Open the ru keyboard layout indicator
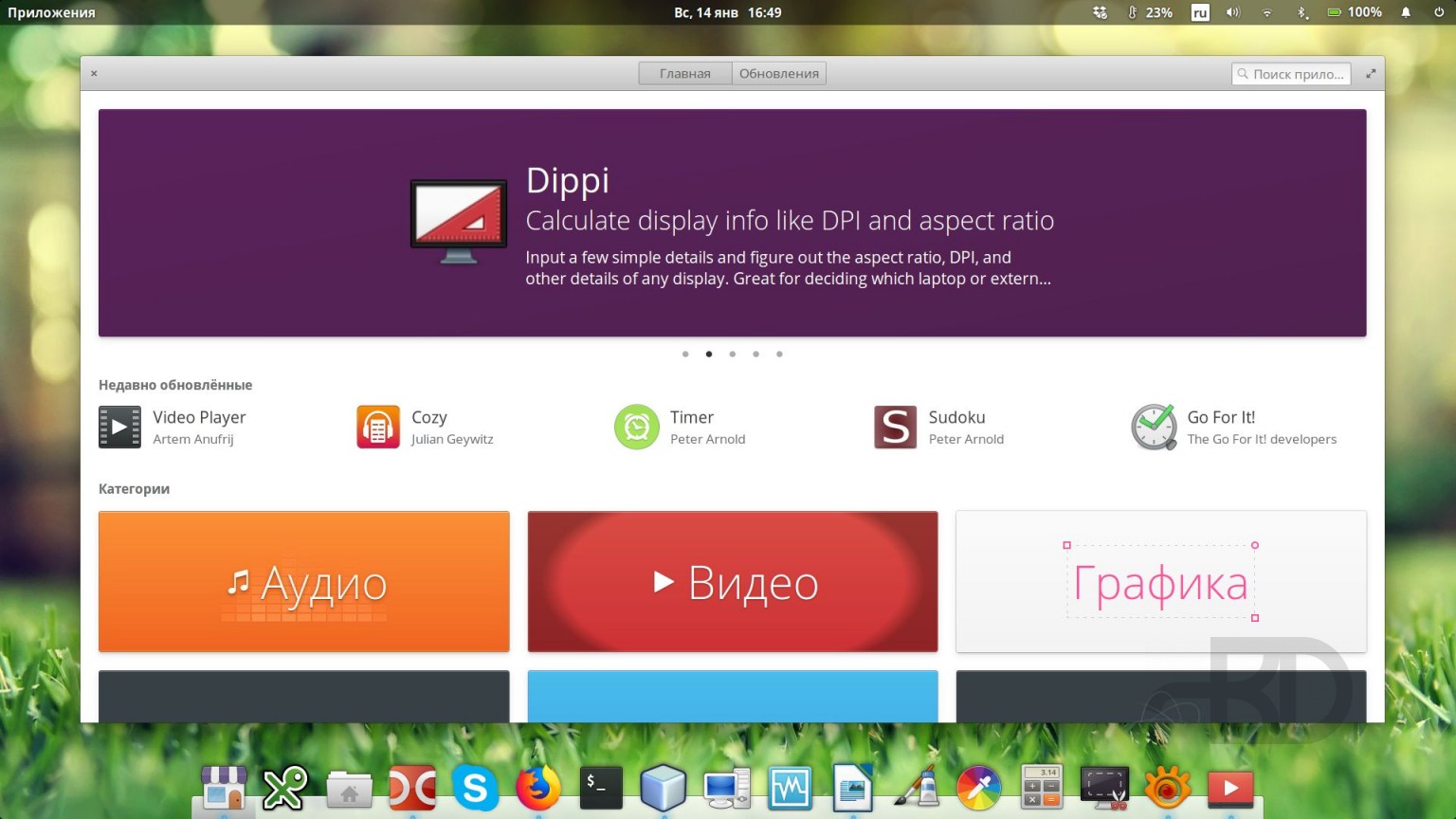Image resolution: width=1456 pixels, height=819 pixels. [x=1200, y=12]
